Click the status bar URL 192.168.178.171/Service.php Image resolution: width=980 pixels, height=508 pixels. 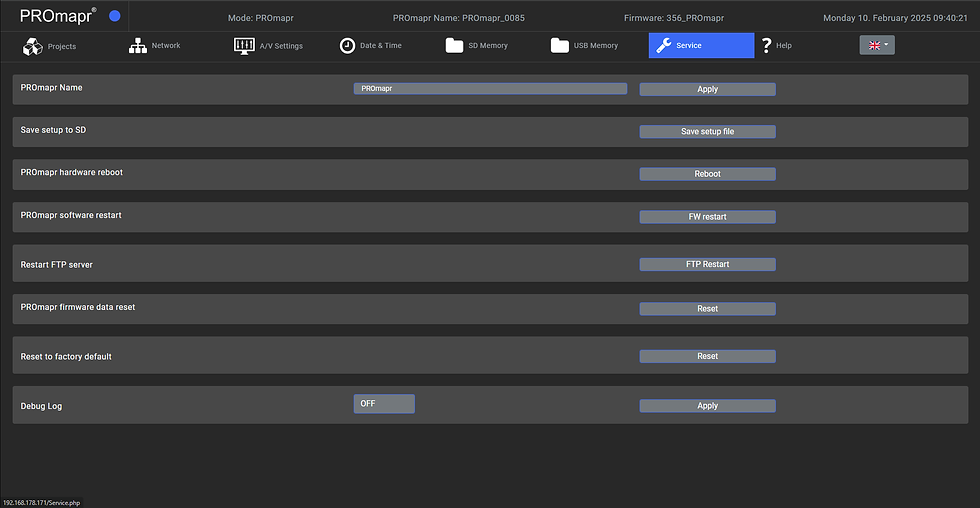pos(41,502)
